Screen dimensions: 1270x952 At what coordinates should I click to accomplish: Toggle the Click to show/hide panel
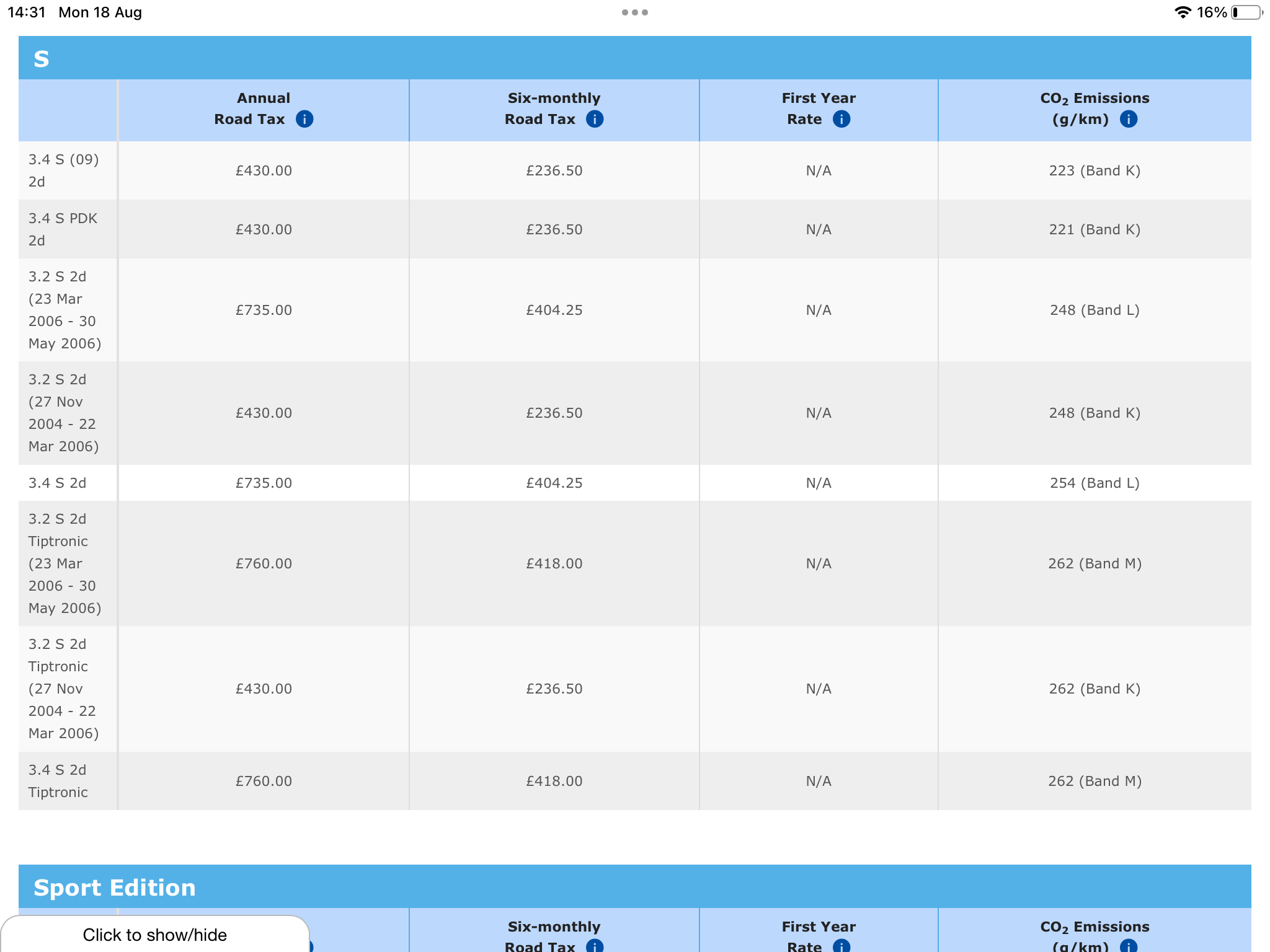[x=155, y=935]
